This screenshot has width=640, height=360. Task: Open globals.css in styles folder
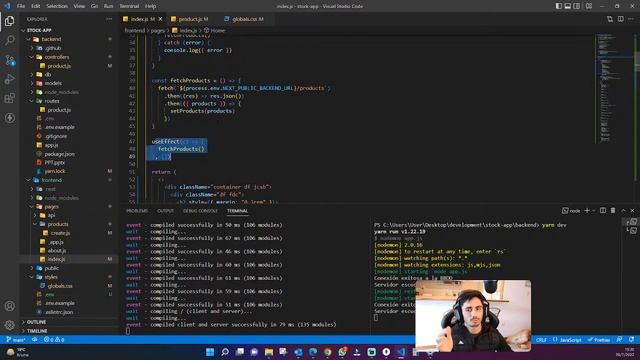click(60, 286)
